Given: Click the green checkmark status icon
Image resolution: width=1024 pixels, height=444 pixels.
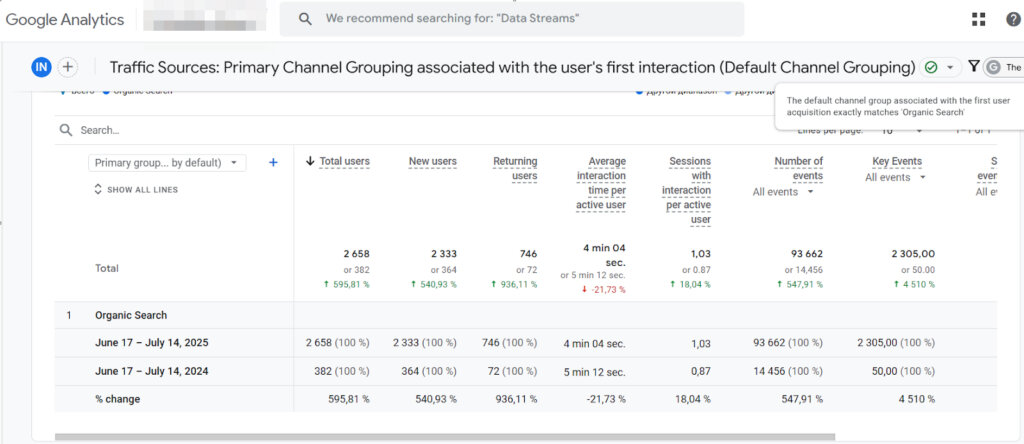Looking at the screenshot, I should click(x=931, y=67).
